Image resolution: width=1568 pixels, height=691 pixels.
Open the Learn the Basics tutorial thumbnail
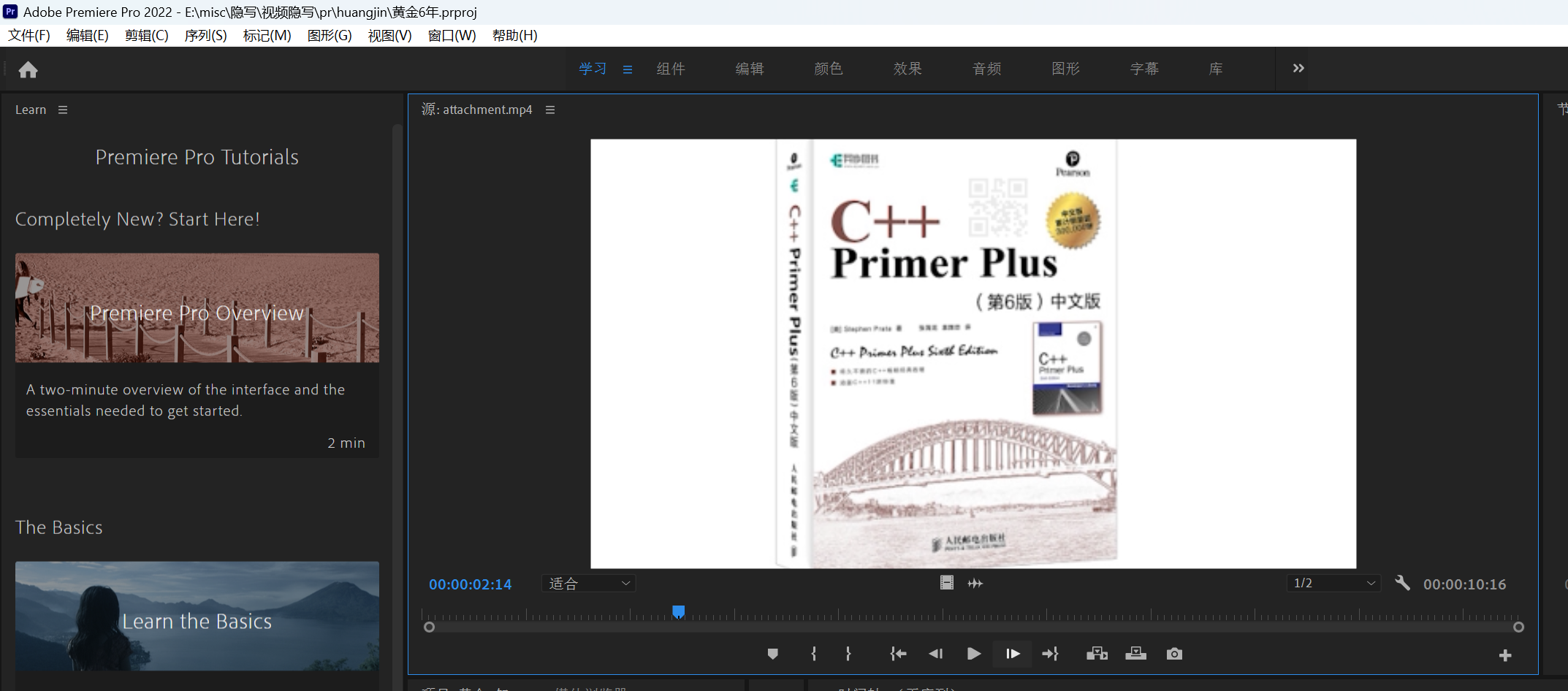click(197, 616)
